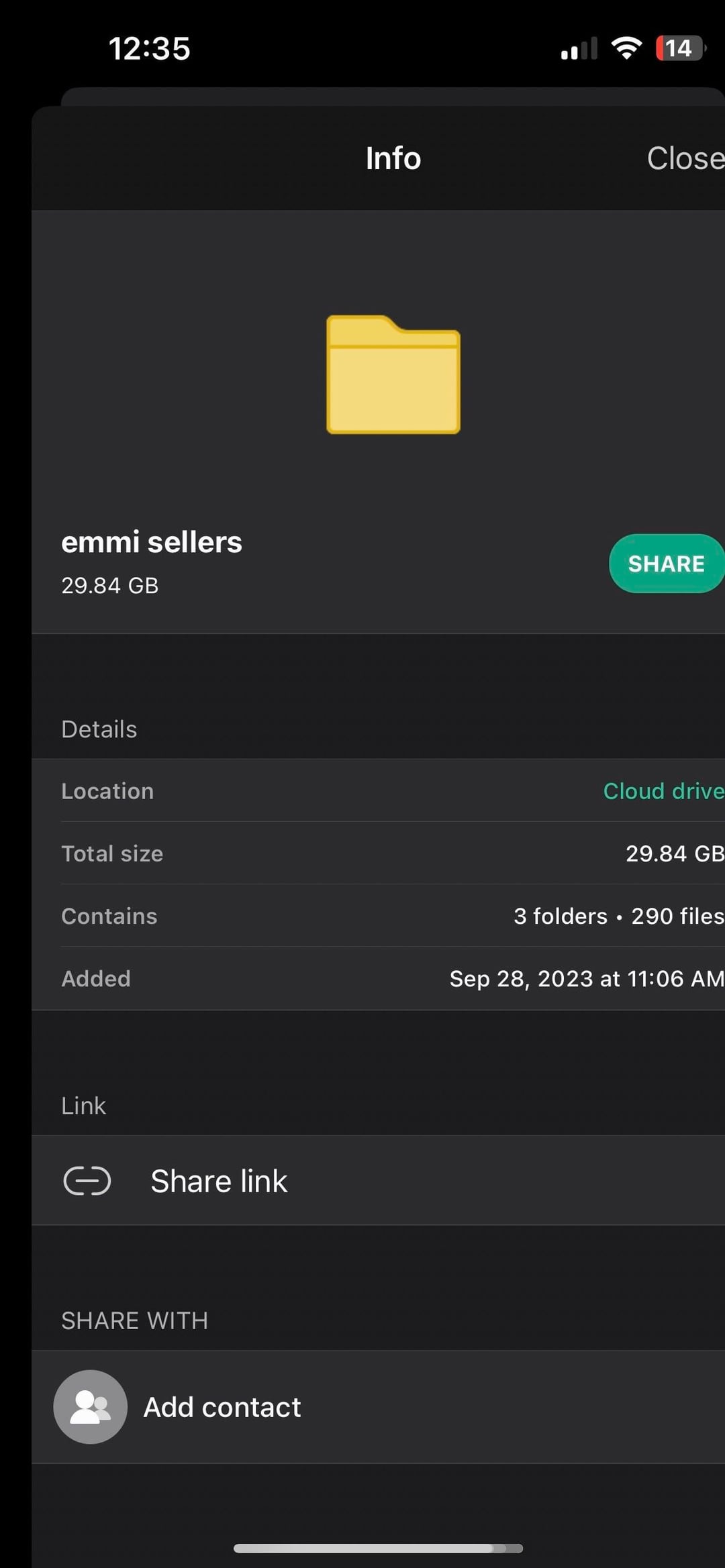
Task: Tap the yellow folder icon
Action: (392, 376)
